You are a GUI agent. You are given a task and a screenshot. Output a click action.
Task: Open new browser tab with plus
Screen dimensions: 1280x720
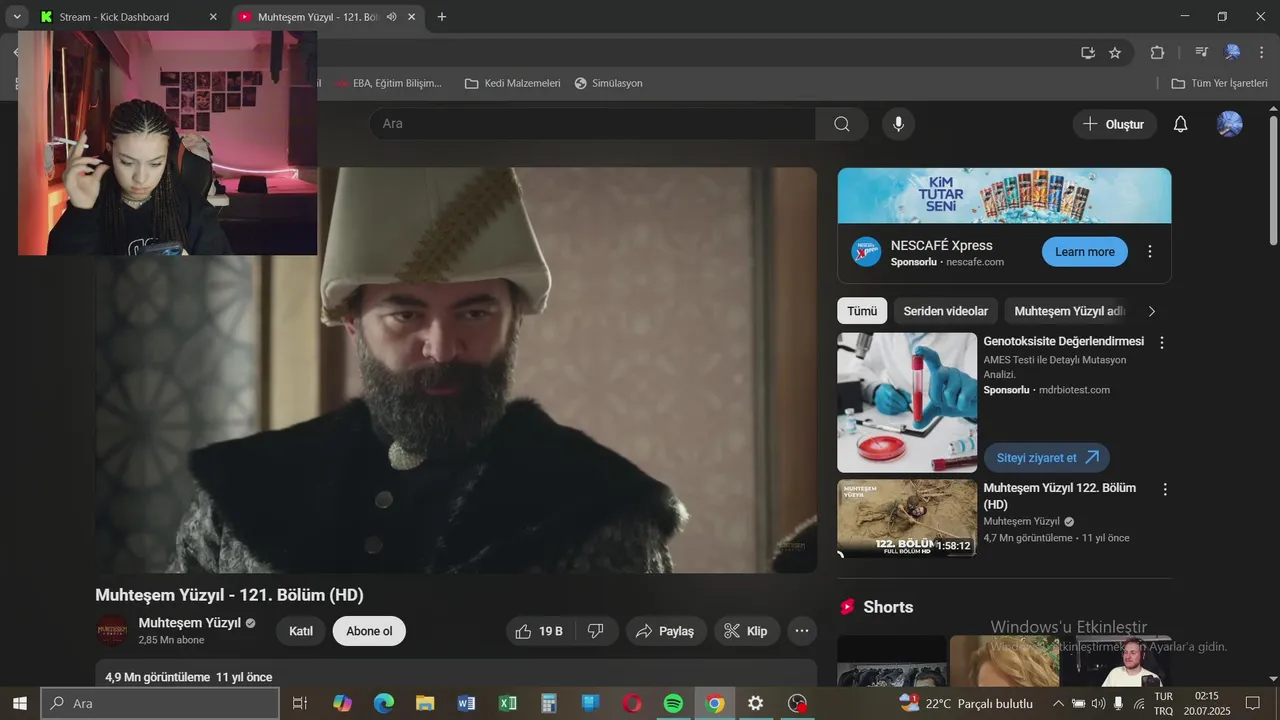click(x=442, y=17)
